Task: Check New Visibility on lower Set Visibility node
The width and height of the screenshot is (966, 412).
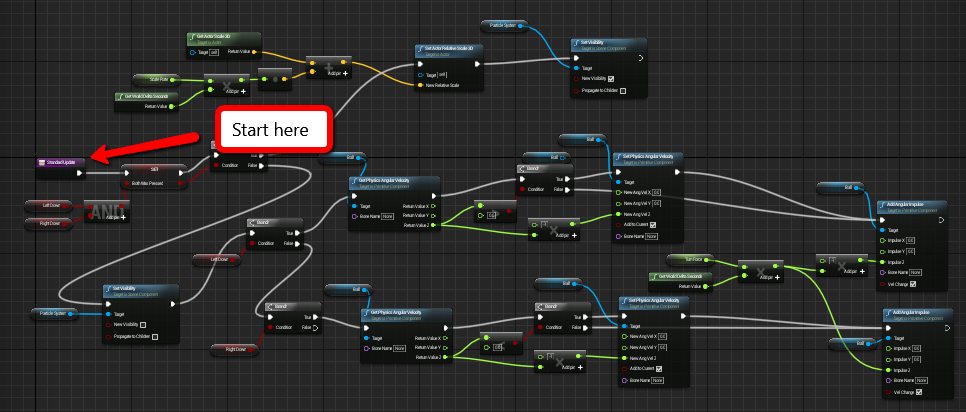Action: pos(143,325)
